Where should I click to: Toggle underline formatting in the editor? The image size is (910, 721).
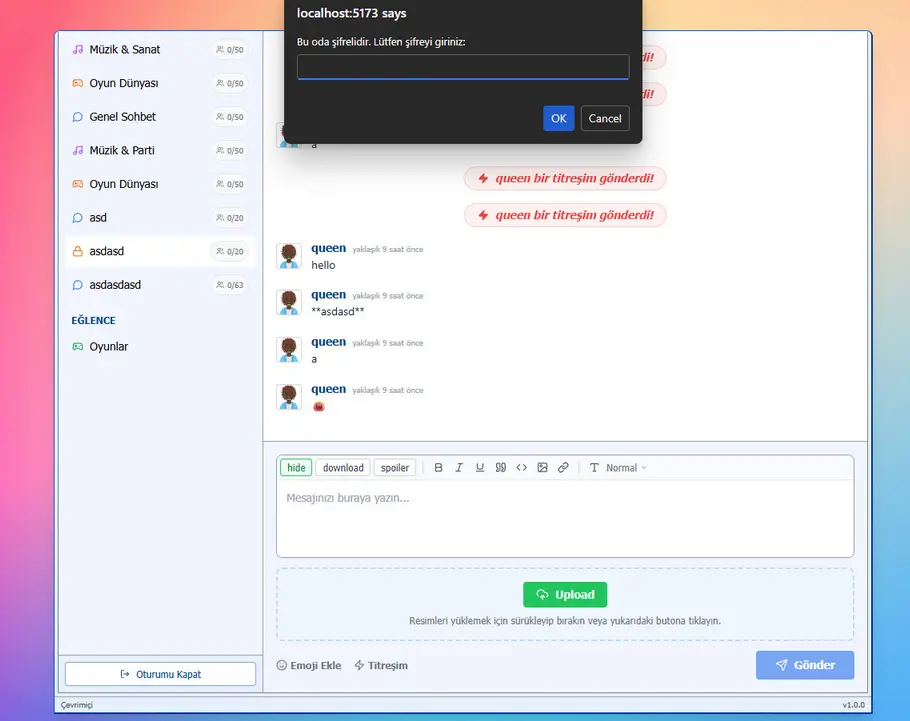[480, 468]
